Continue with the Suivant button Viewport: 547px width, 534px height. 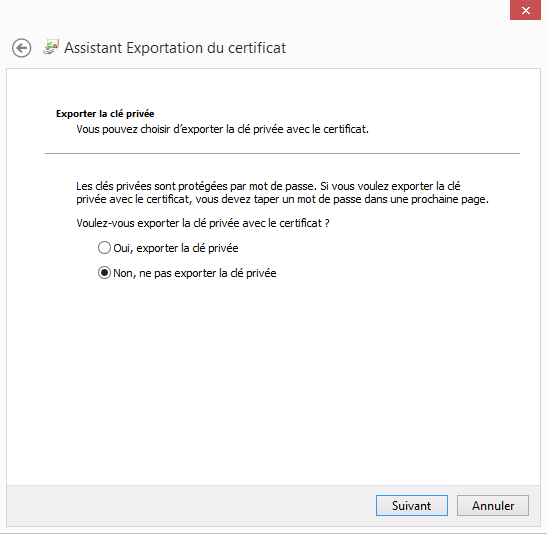point(412,505)
